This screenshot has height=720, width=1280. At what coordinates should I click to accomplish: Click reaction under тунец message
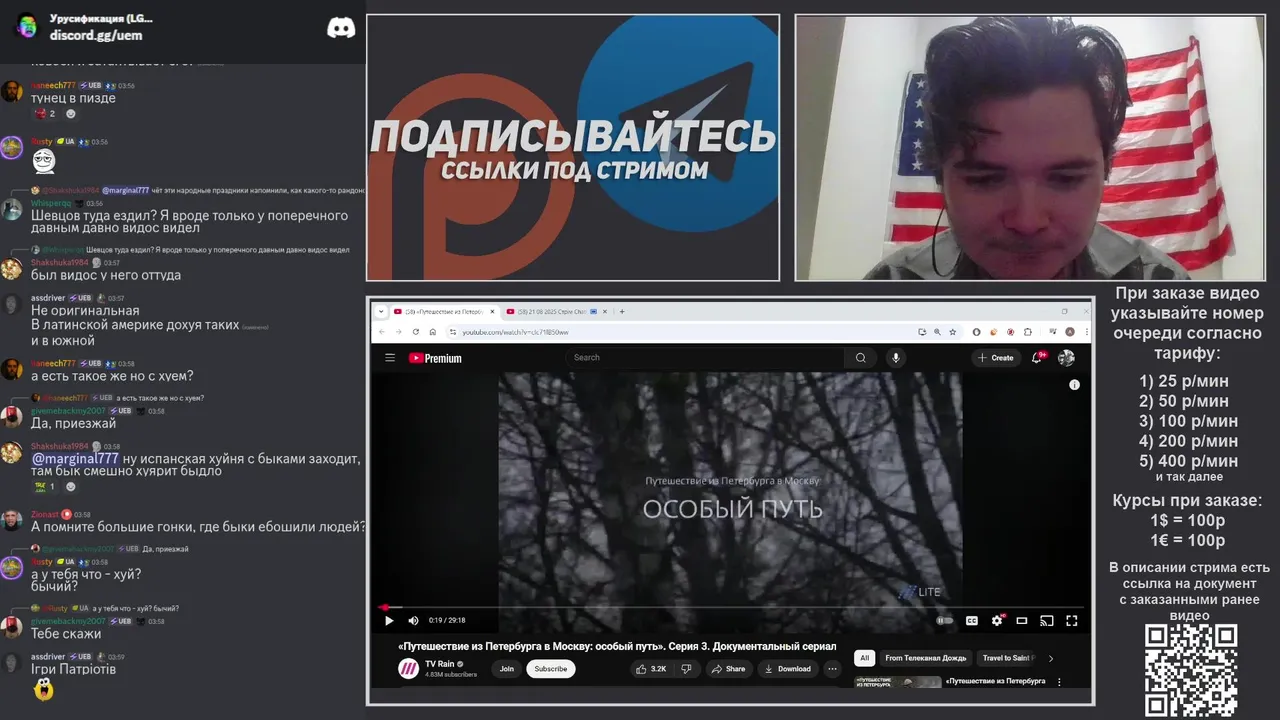coord(46,113)
